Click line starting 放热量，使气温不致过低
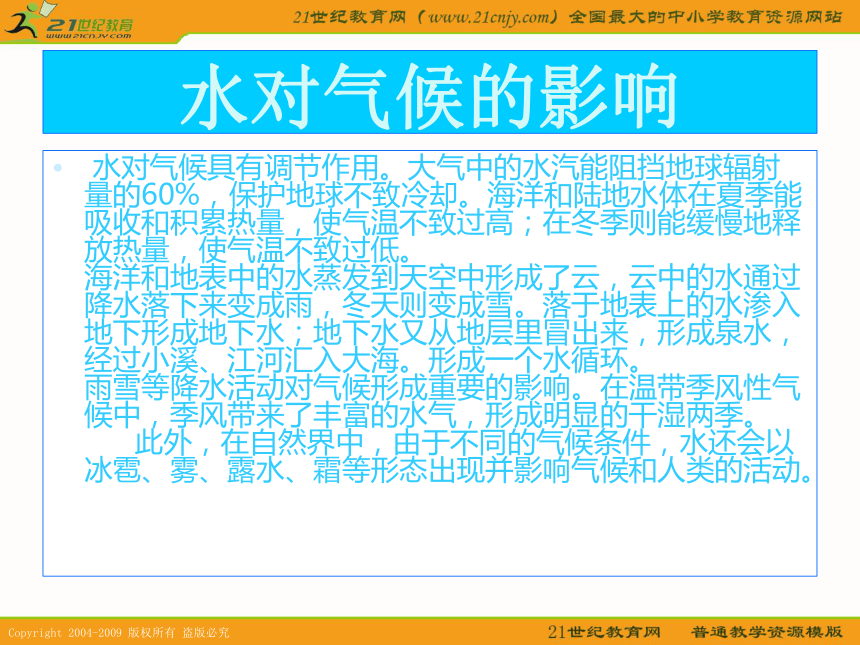 click(x=248, y=250)
